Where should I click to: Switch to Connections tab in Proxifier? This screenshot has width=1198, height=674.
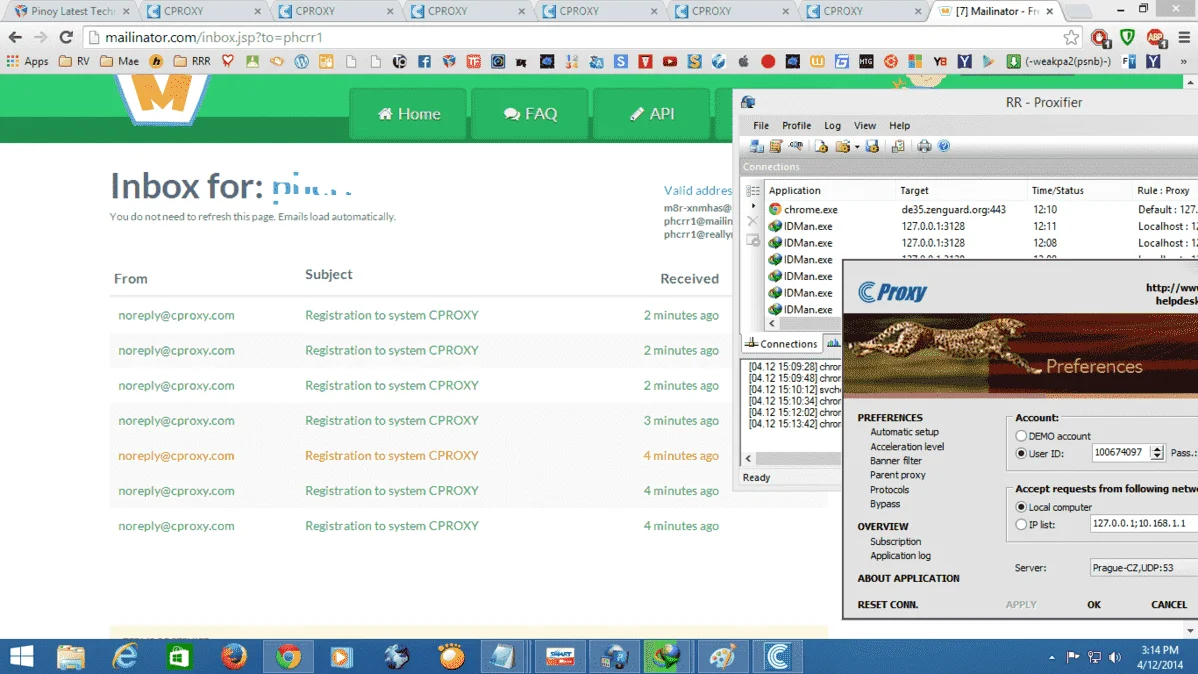click(x=782, y=344)
